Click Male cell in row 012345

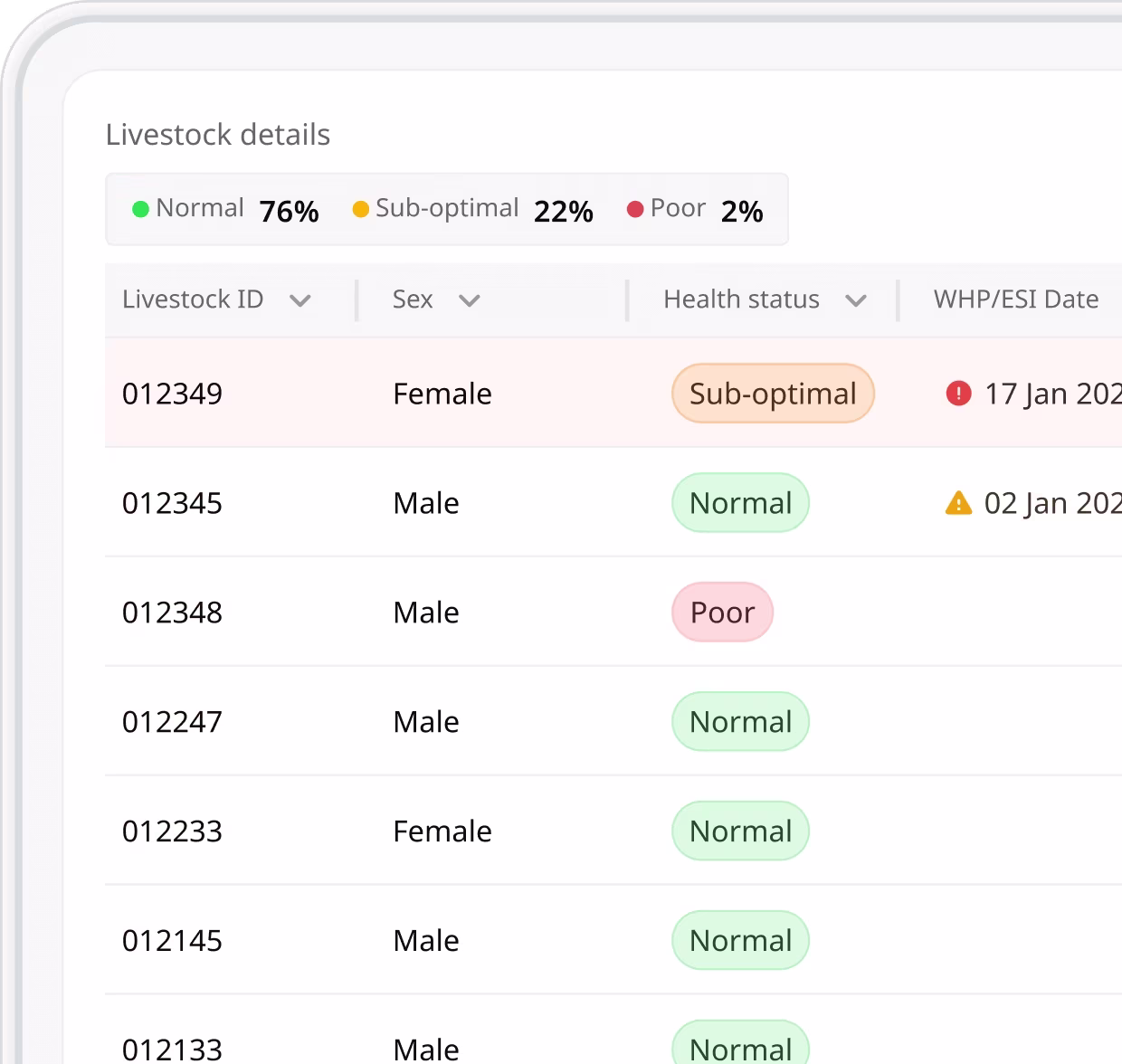[426, 504]
